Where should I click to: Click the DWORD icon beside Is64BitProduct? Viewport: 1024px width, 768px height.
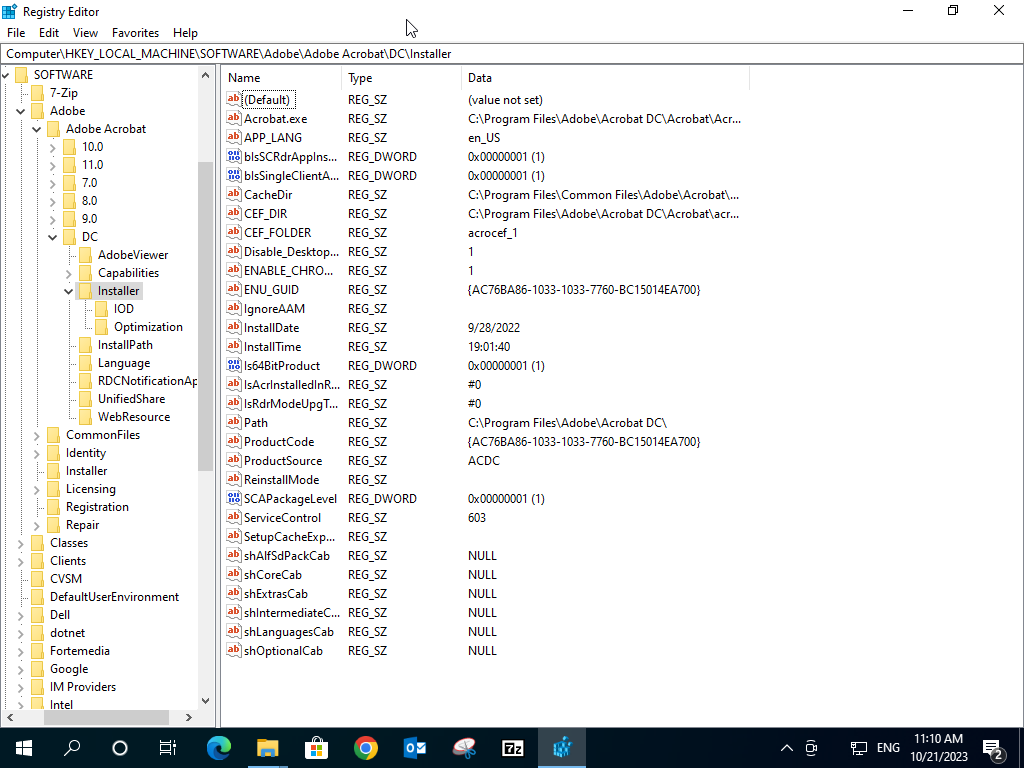(234, 366)
